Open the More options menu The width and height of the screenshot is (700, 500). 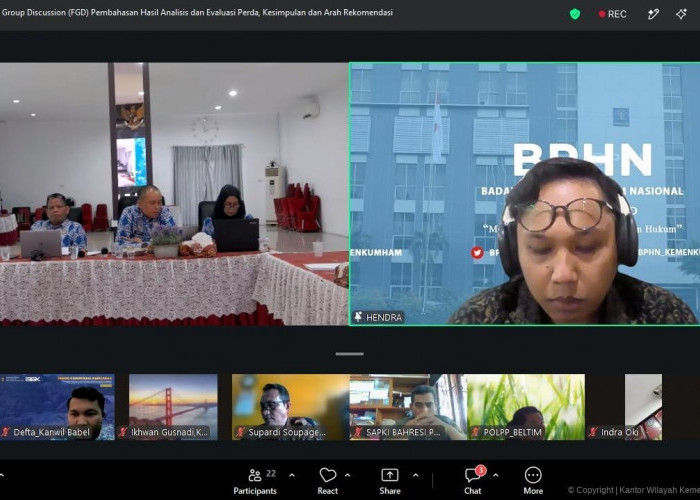tap(533, 481)
